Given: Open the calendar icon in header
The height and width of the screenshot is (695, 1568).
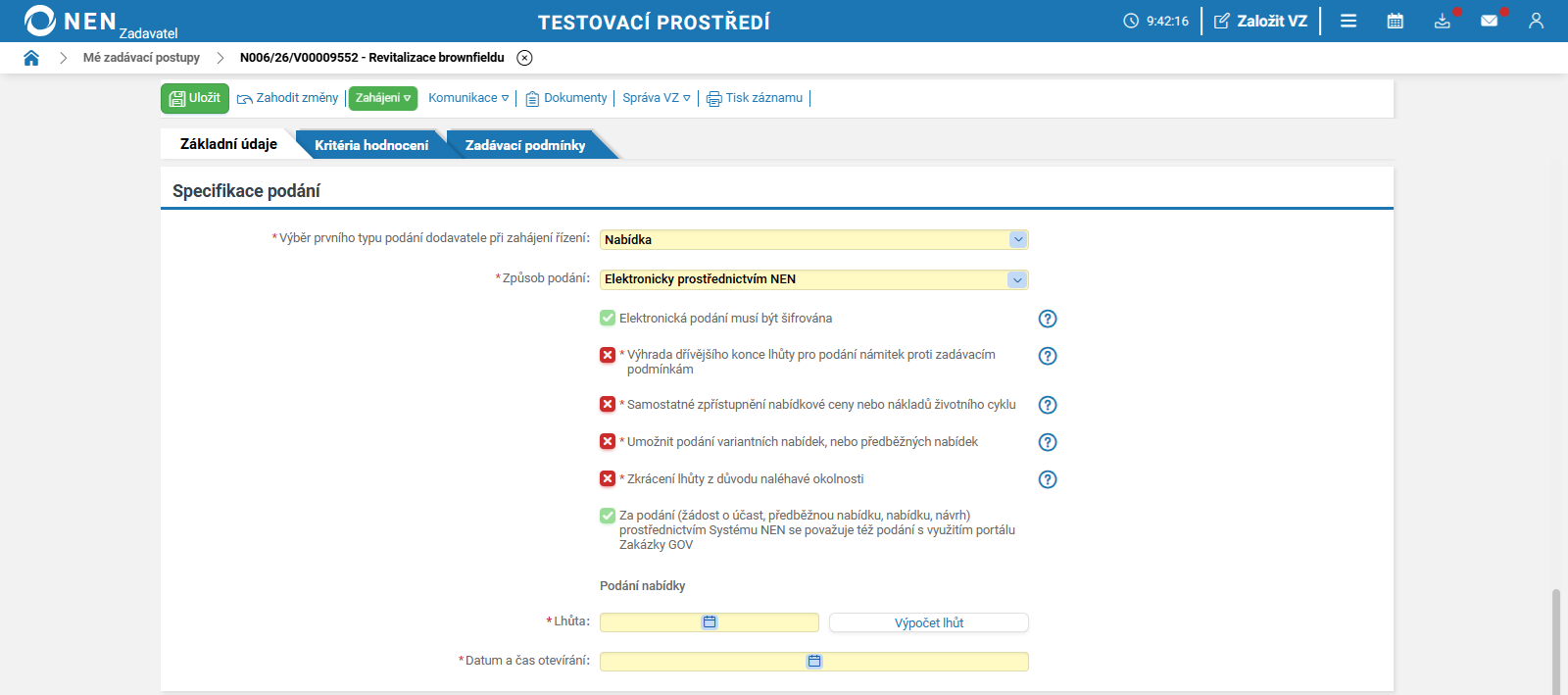Looking at the screenshot, I should tap(1396, 21).
